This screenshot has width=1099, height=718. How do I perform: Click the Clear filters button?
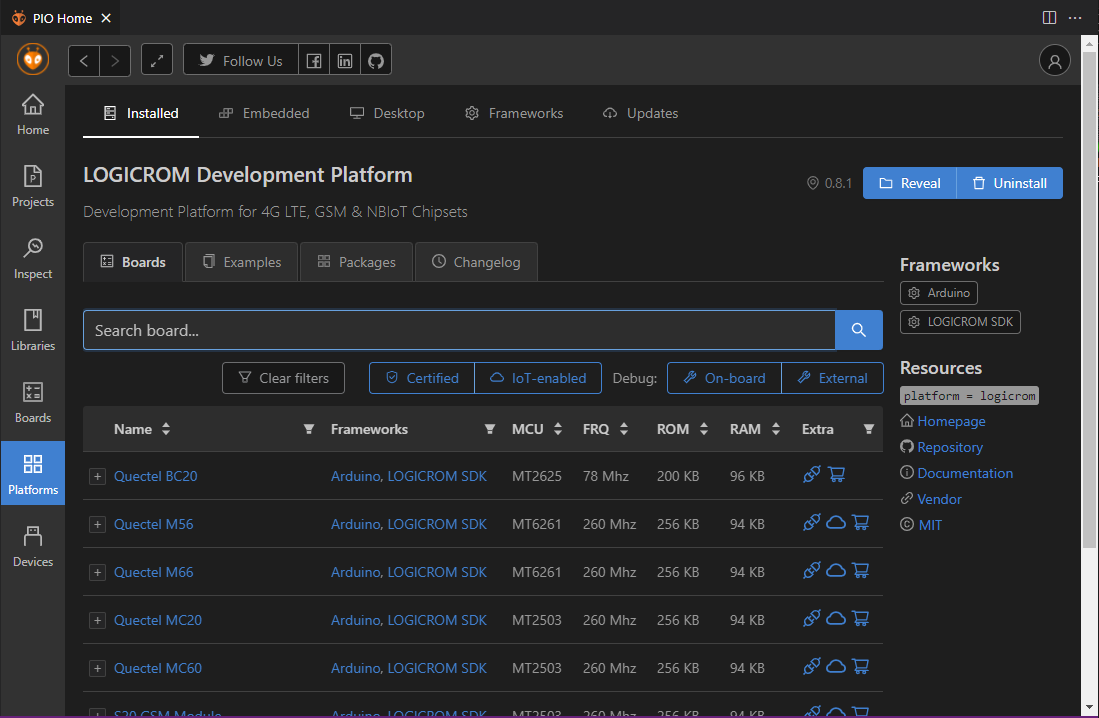[283, 378]
